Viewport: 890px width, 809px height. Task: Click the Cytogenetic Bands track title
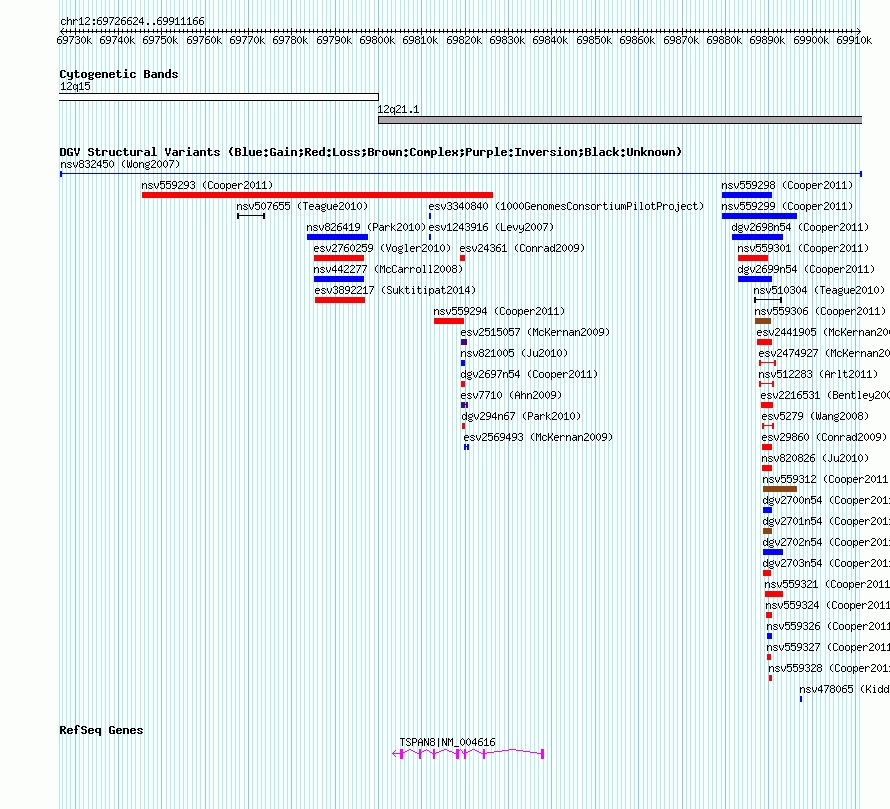pyautogui.click(x=119, y=74)
